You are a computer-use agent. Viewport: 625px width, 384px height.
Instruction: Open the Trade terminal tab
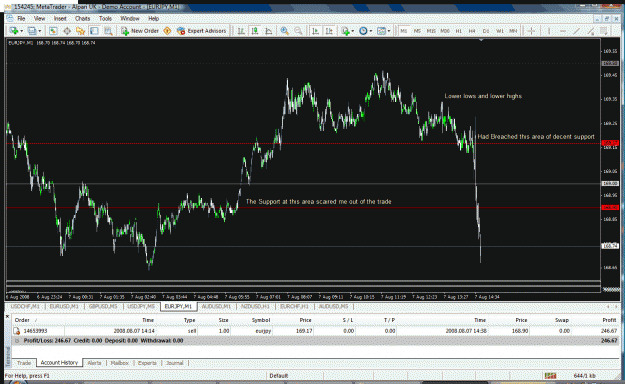[24, 363]
